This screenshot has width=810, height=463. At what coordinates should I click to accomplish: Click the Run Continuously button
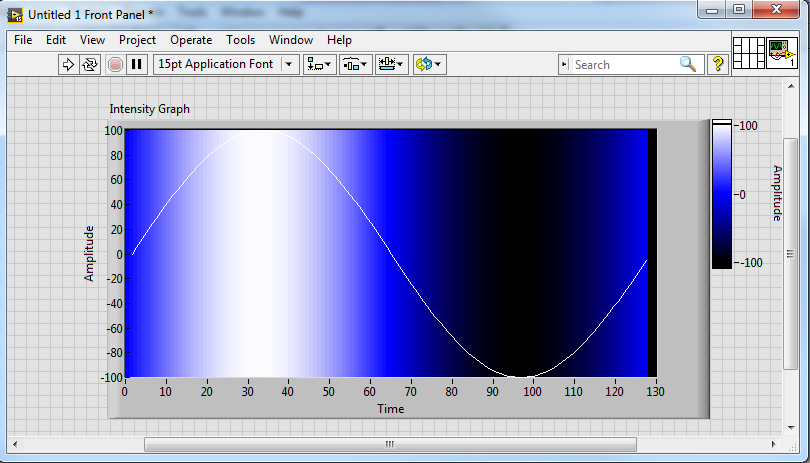90,65
